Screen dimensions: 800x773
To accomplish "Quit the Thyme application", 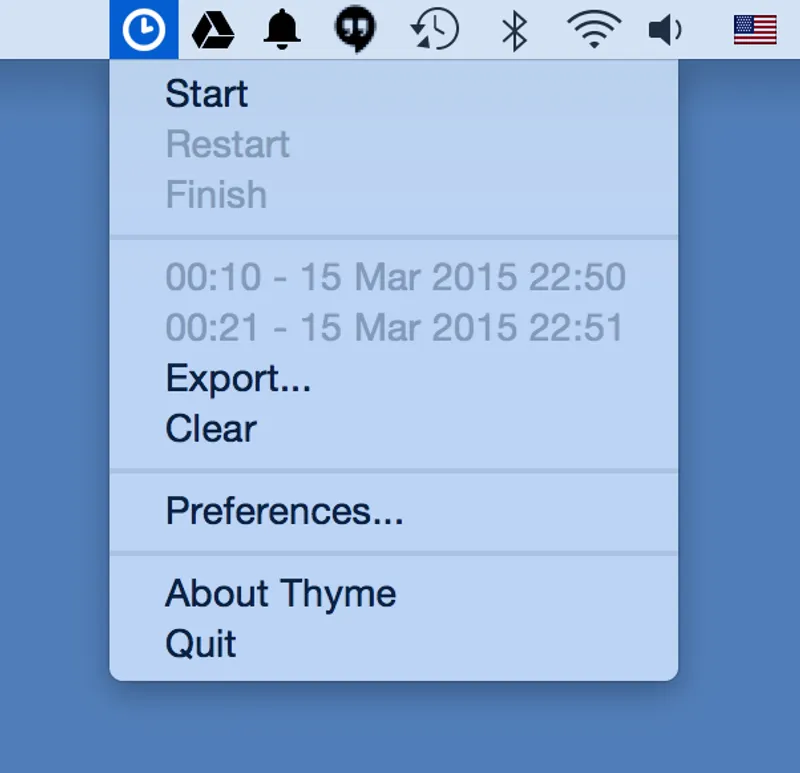I will (199, 643).
